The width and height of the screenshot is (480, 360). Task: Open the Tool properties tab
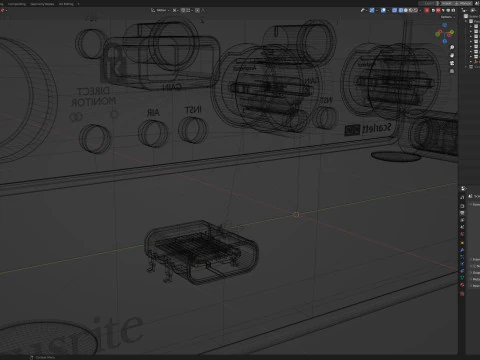(462, 197)
